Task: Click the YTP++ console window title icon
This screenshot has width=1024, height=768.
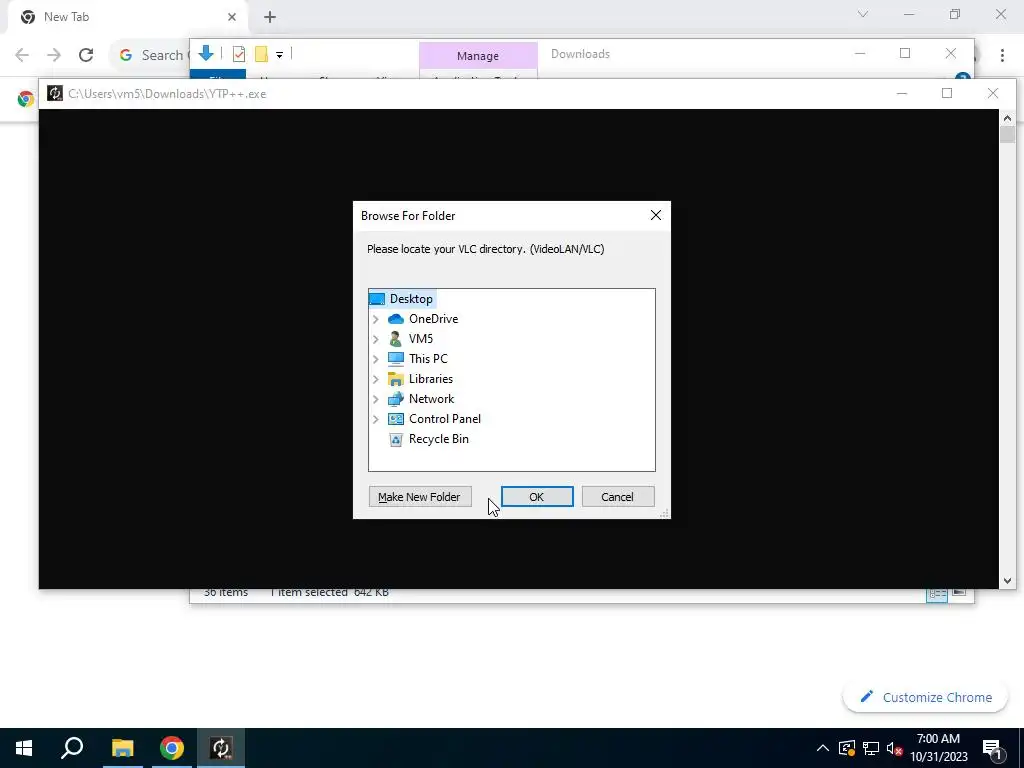Action: [55, 93]
